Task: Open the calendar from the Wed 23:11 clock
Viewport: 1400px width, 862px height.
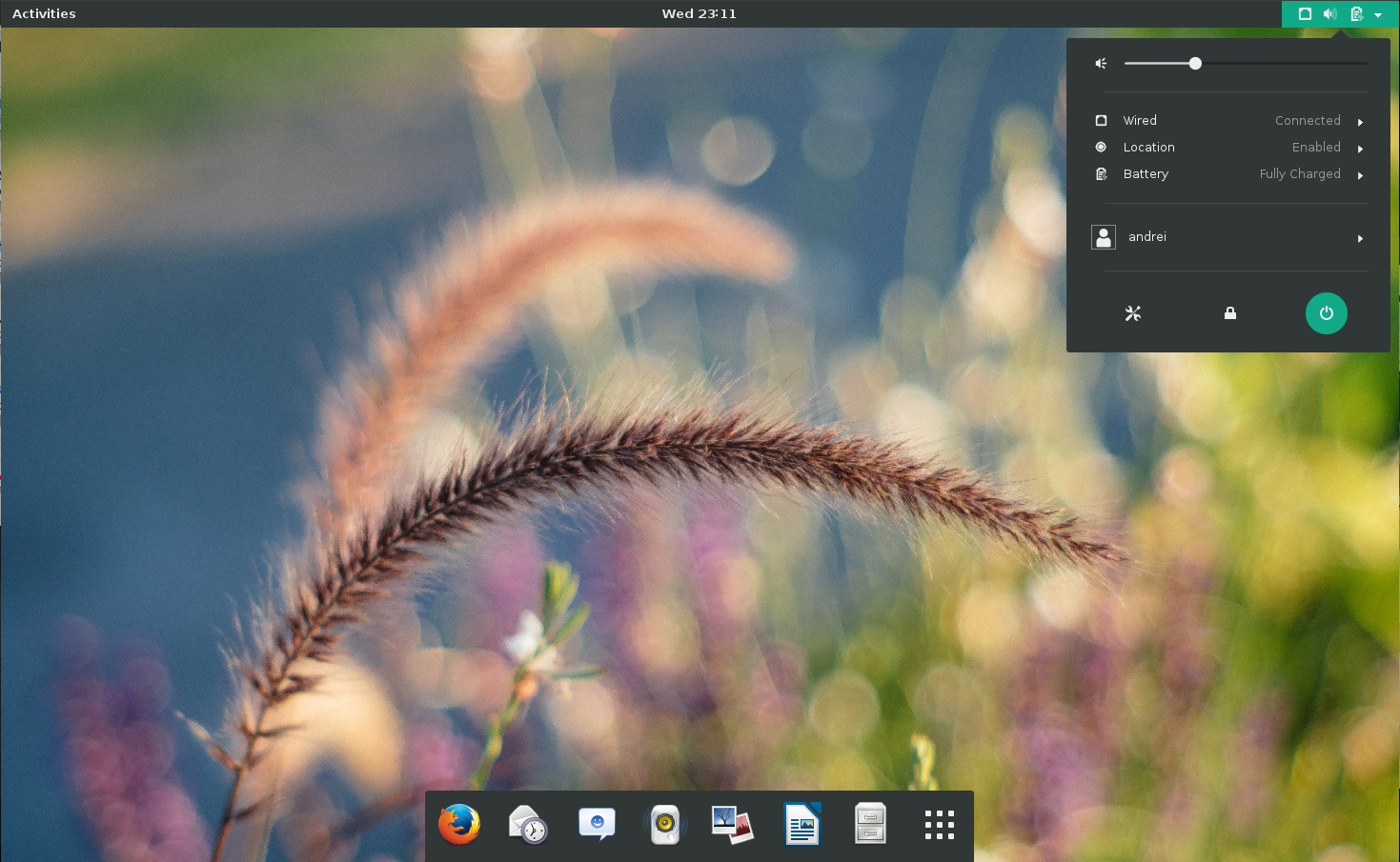Action: [x=699, y=13]
